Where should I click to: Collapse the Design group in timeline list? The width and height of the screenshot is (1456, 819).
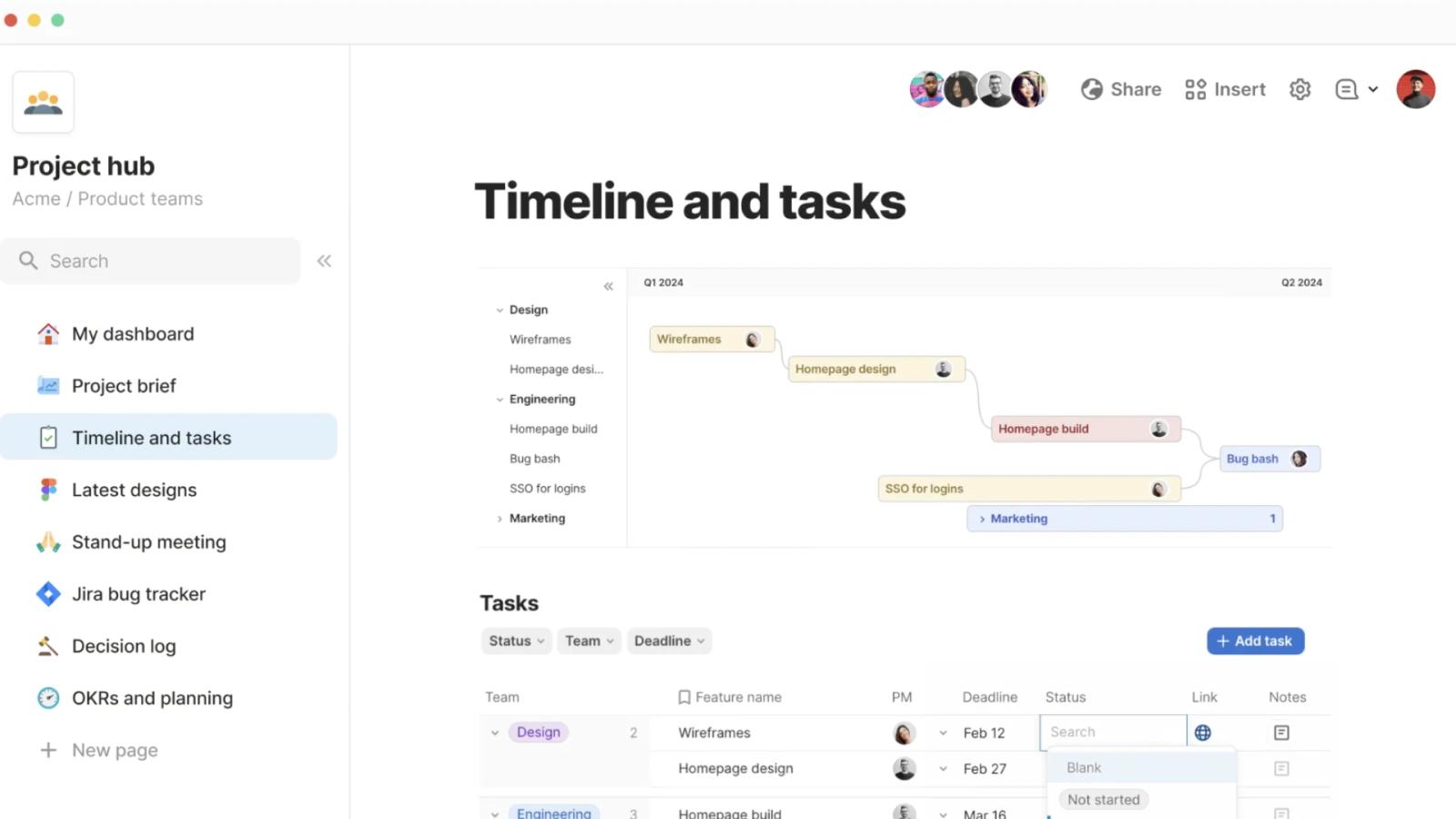click(x=500, y=310)
